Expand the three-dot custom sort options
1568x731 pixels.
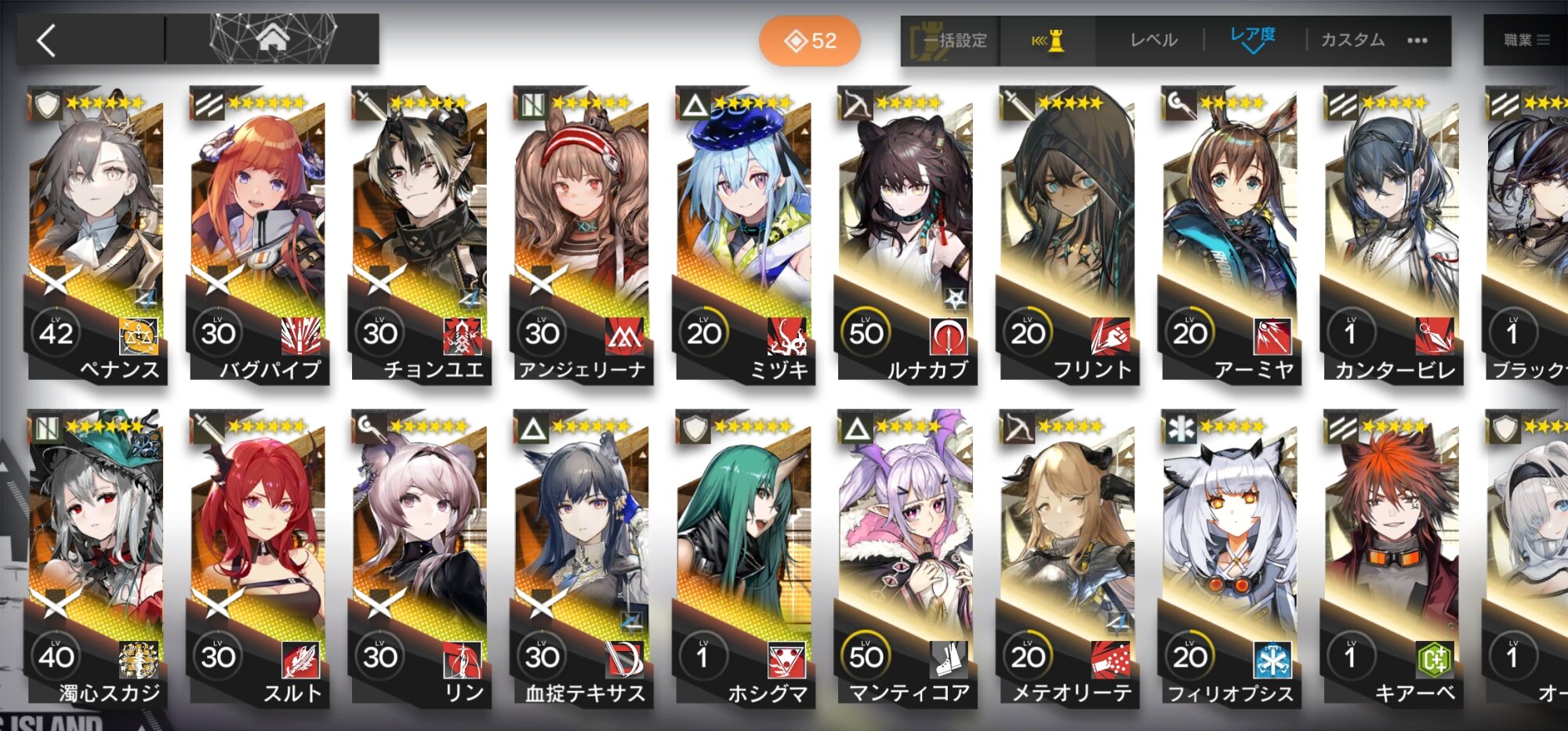click(1417, 41)
